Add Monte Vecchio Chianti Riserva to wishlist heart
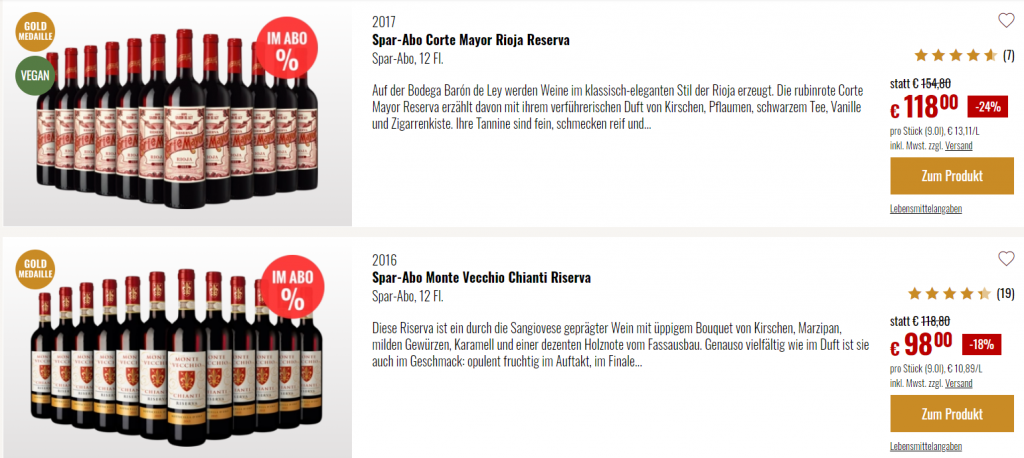1024x458 pixels. tap(1006, 259)
